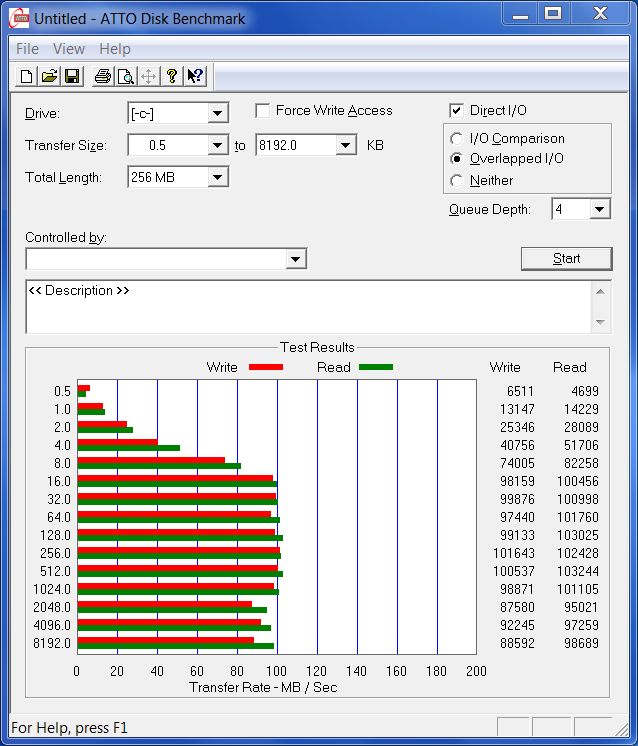The height and width of the screenshot is (746, 638).
Task: Click the red Write legend swatch
Action: [x=266, y=367]
